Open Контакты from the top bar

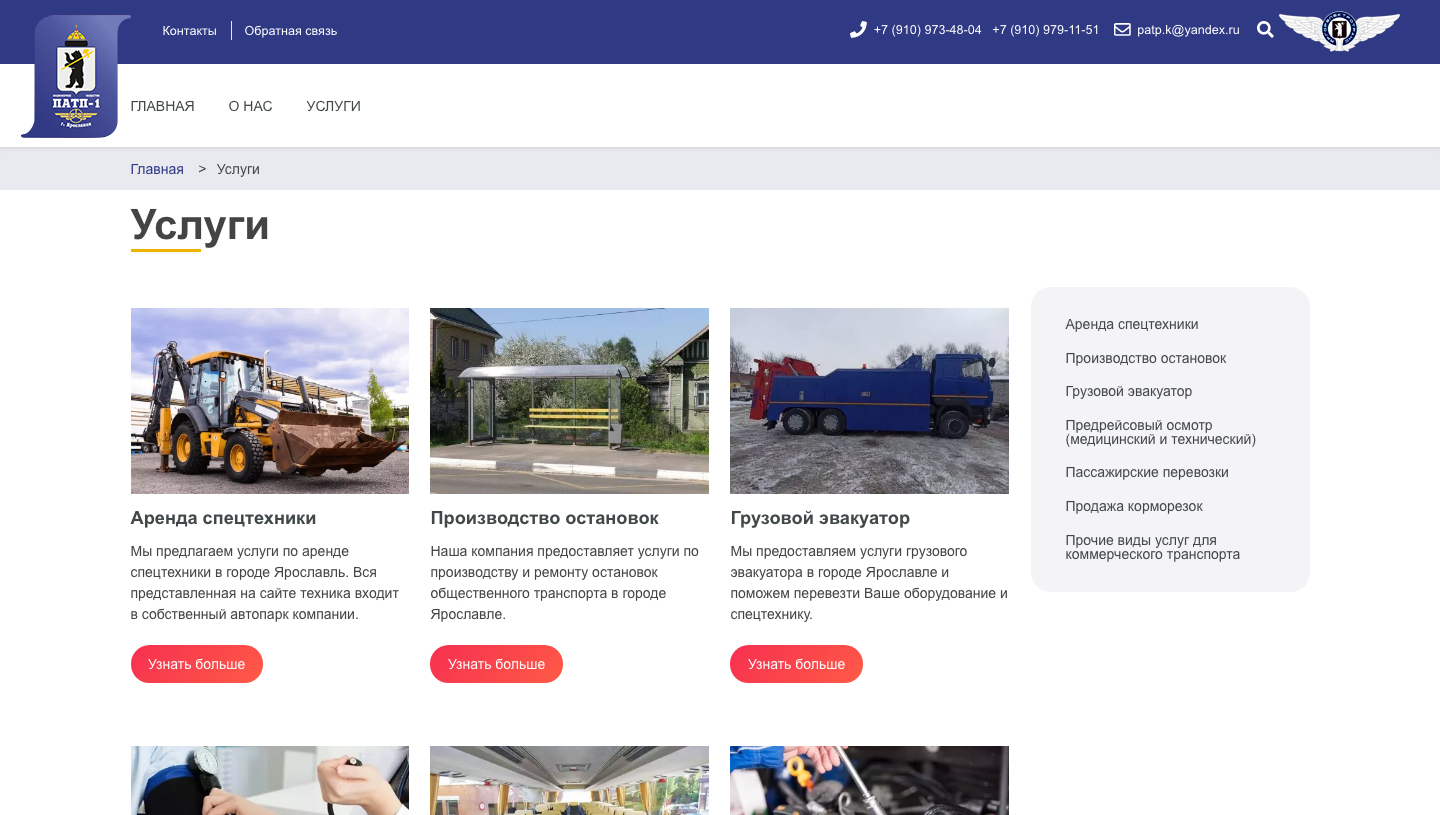tap(189, 30)
